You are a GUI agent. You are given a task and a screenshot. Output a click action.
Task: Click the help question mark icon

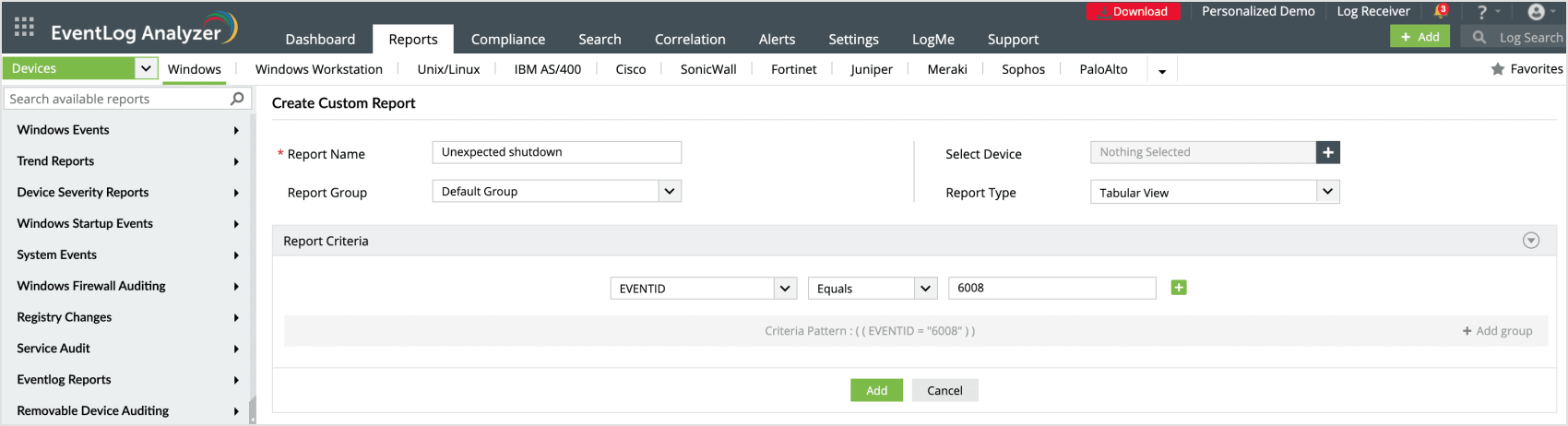[x=1481, y=12]
